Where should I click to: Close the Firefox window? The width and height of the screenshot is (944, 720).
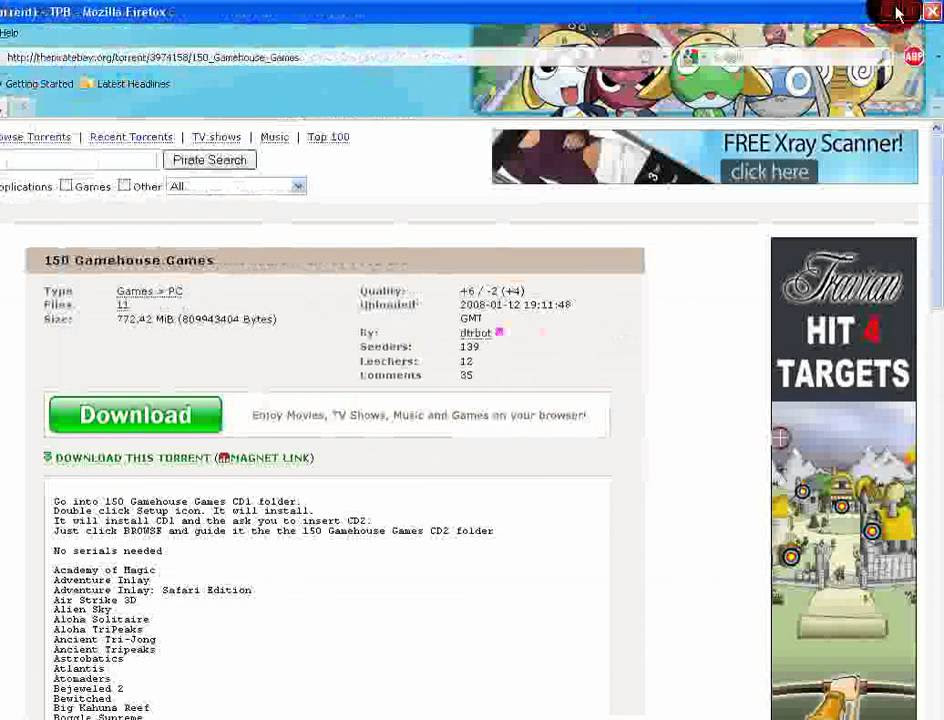[x=933, y=11]
